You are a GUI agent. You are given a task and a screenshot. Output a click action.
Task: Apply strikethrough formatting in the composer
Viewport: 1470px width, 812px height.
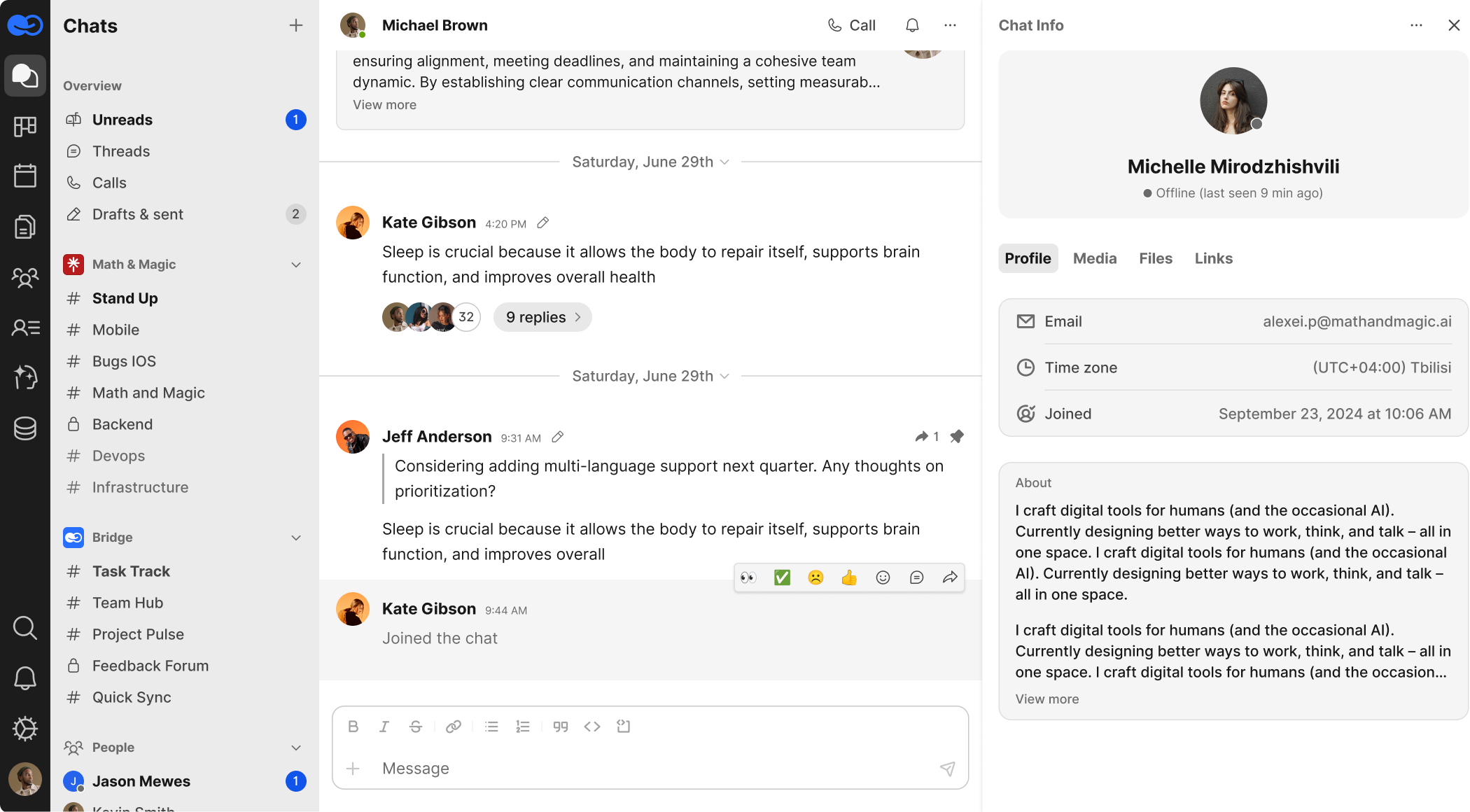click(x=415, y=727)
